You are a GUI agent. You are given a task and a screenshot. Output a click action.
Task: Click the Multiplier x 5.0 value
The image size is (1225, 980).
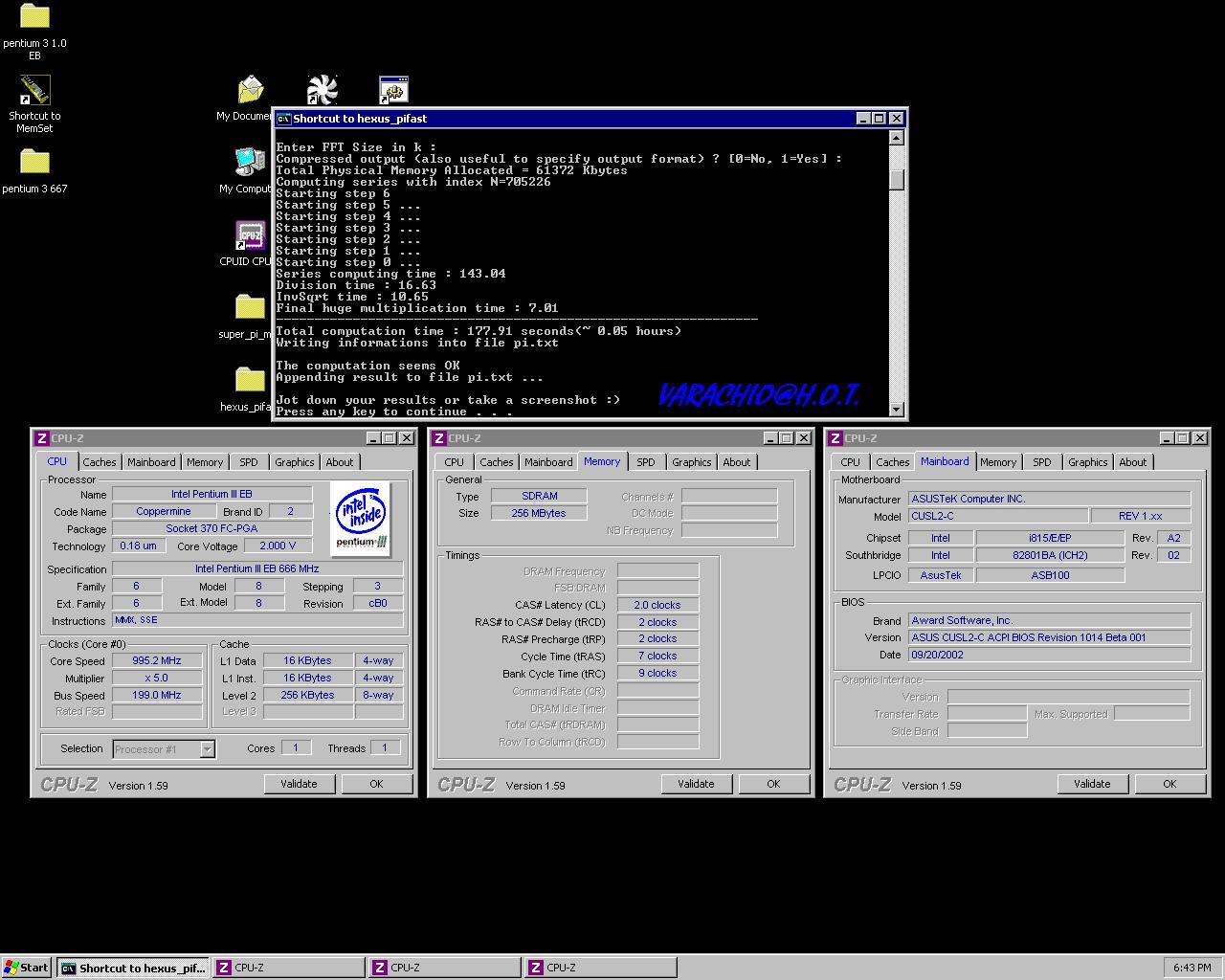point(157,678)
